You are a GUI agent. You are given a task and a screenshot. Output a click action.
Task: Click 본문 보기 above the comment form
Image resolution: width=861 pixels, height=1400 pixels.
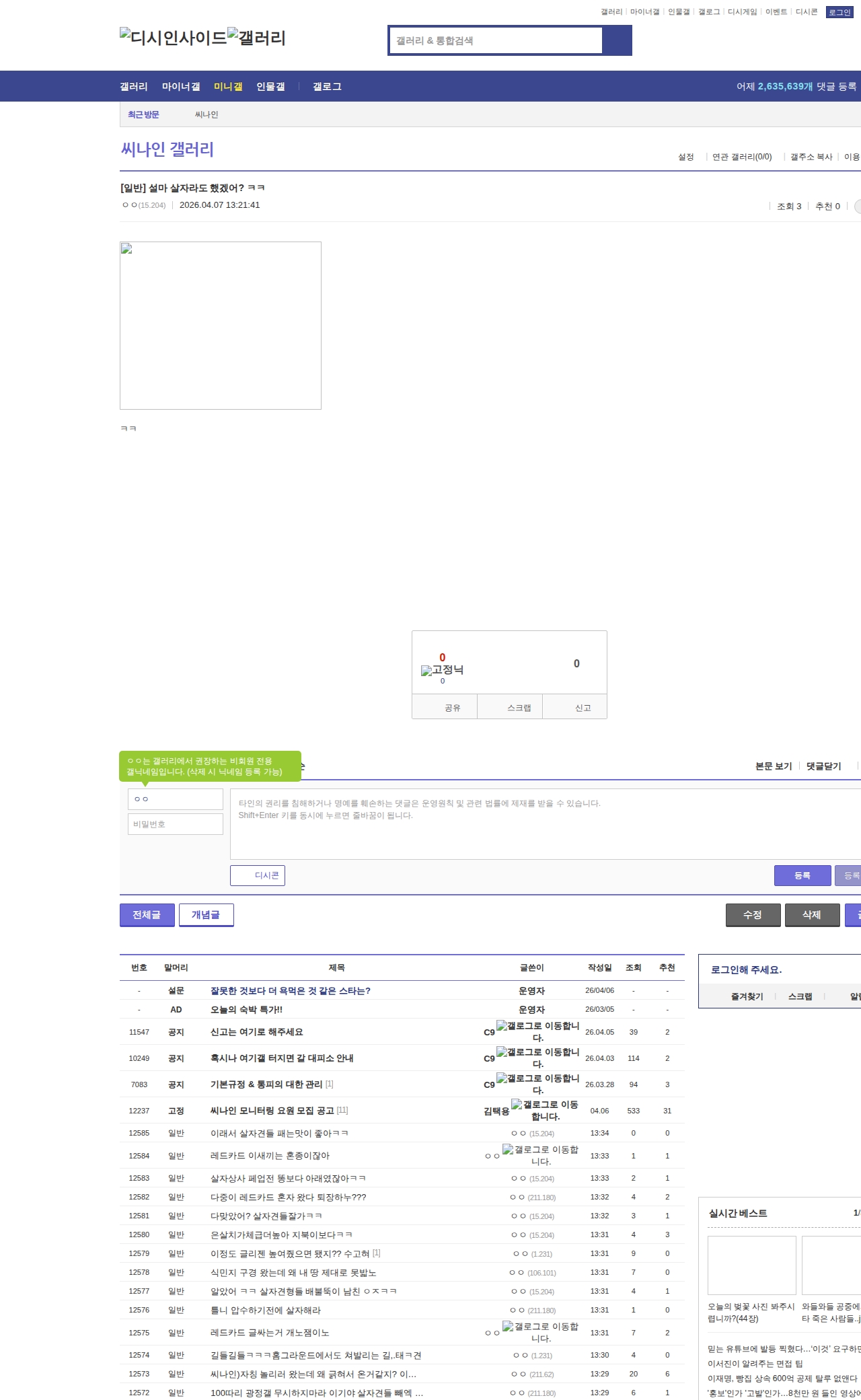(x=774, y=766)
